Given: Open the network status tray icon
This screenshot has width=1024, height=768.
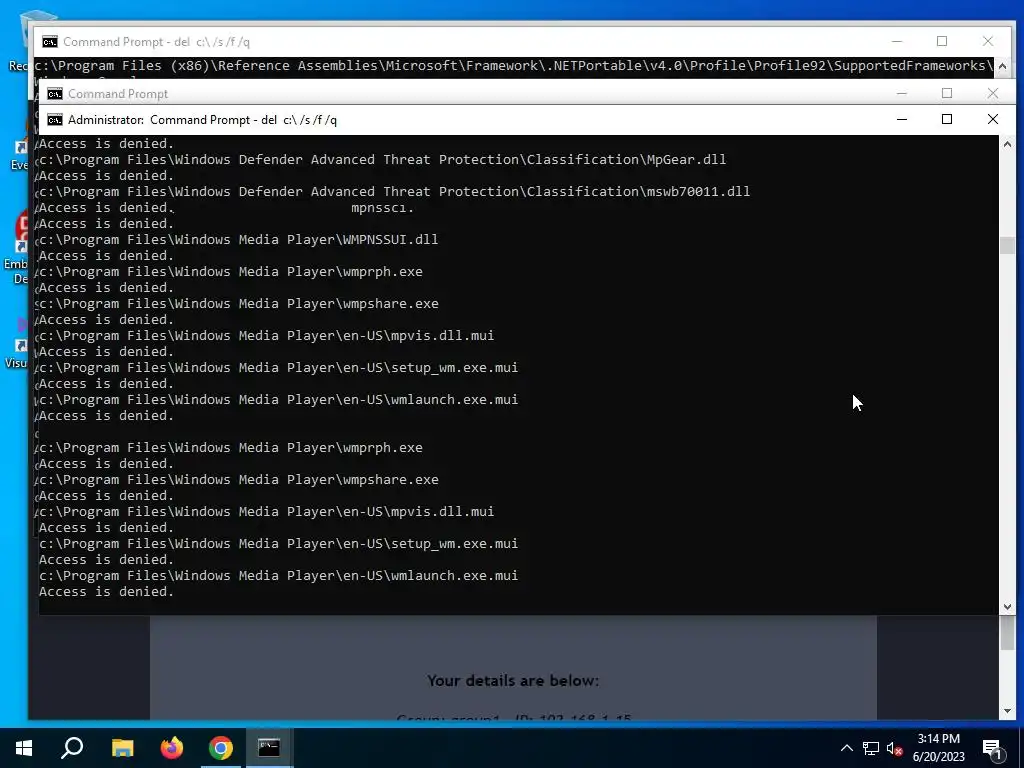Looking at the screenshot, I should 871,748.
